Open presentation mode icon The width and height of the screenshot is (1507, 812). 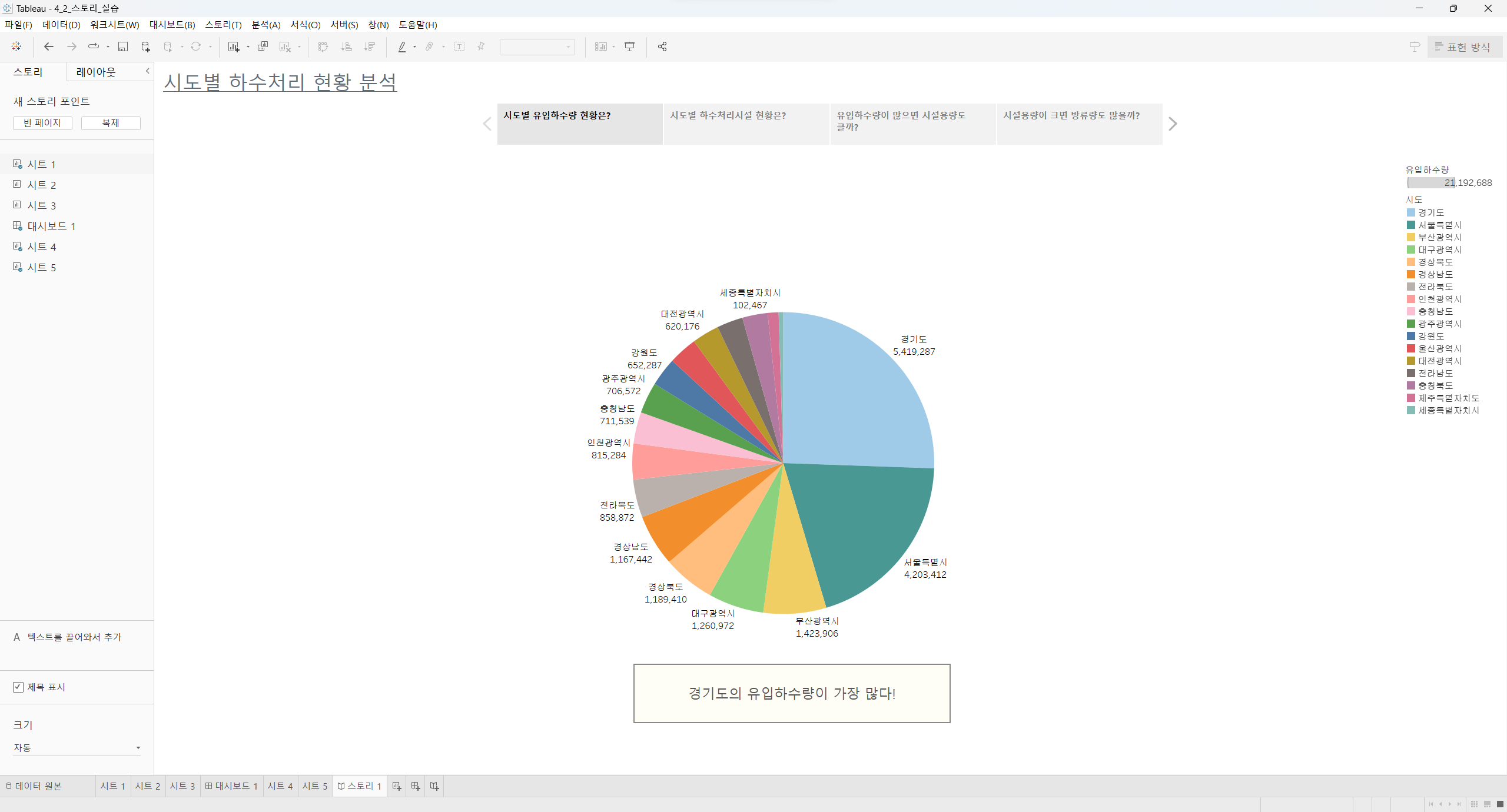(x=629, y=46)
